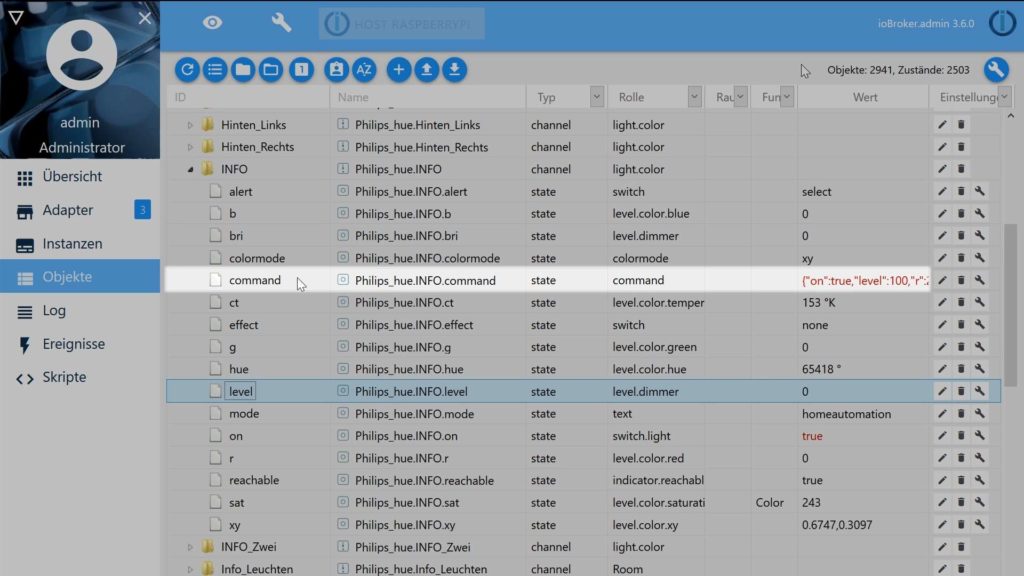Image resolution: width=1024 pixels, height=576 pixels.
Task: Upload objects from file
Action: coord(426,70)
